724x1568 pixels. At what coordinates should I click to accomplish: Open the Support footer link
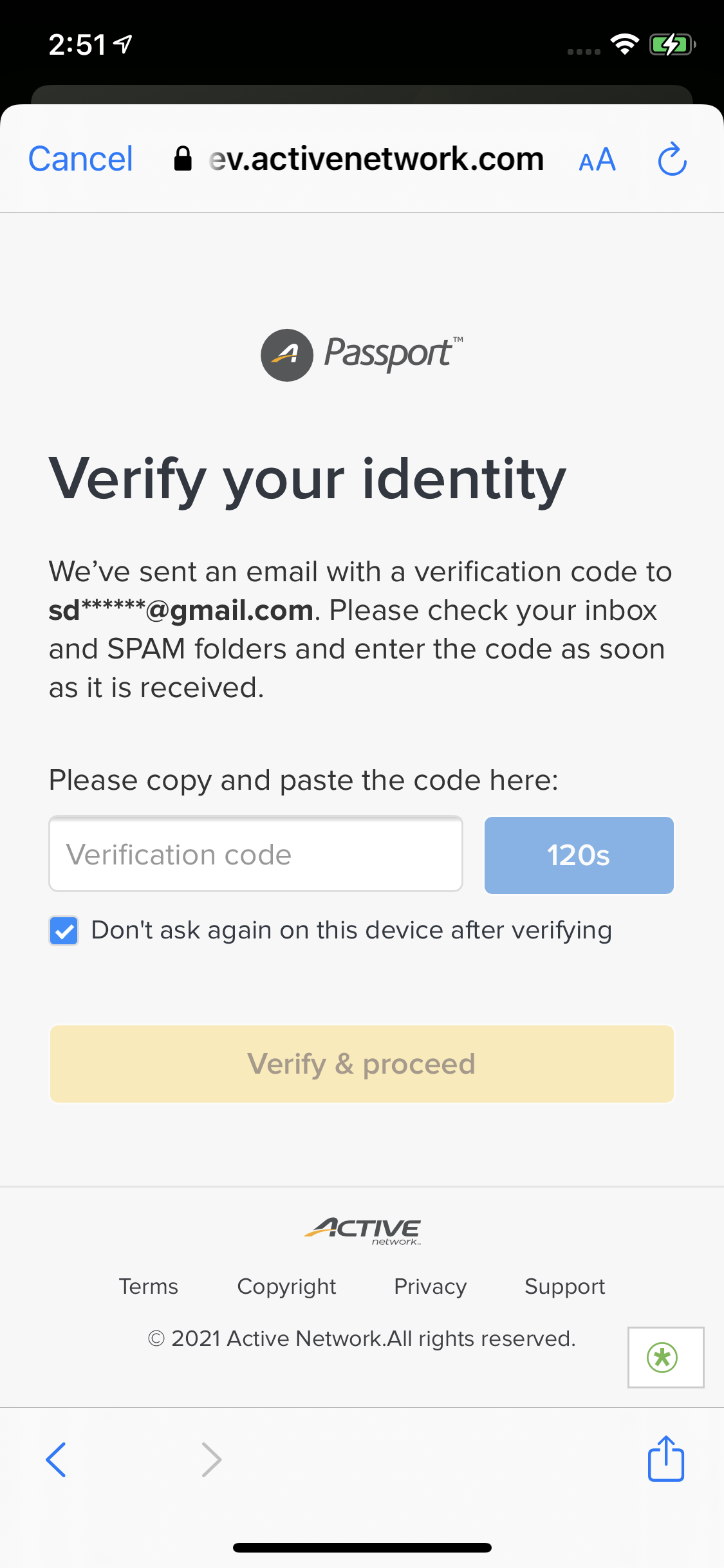coord(565,1286)
